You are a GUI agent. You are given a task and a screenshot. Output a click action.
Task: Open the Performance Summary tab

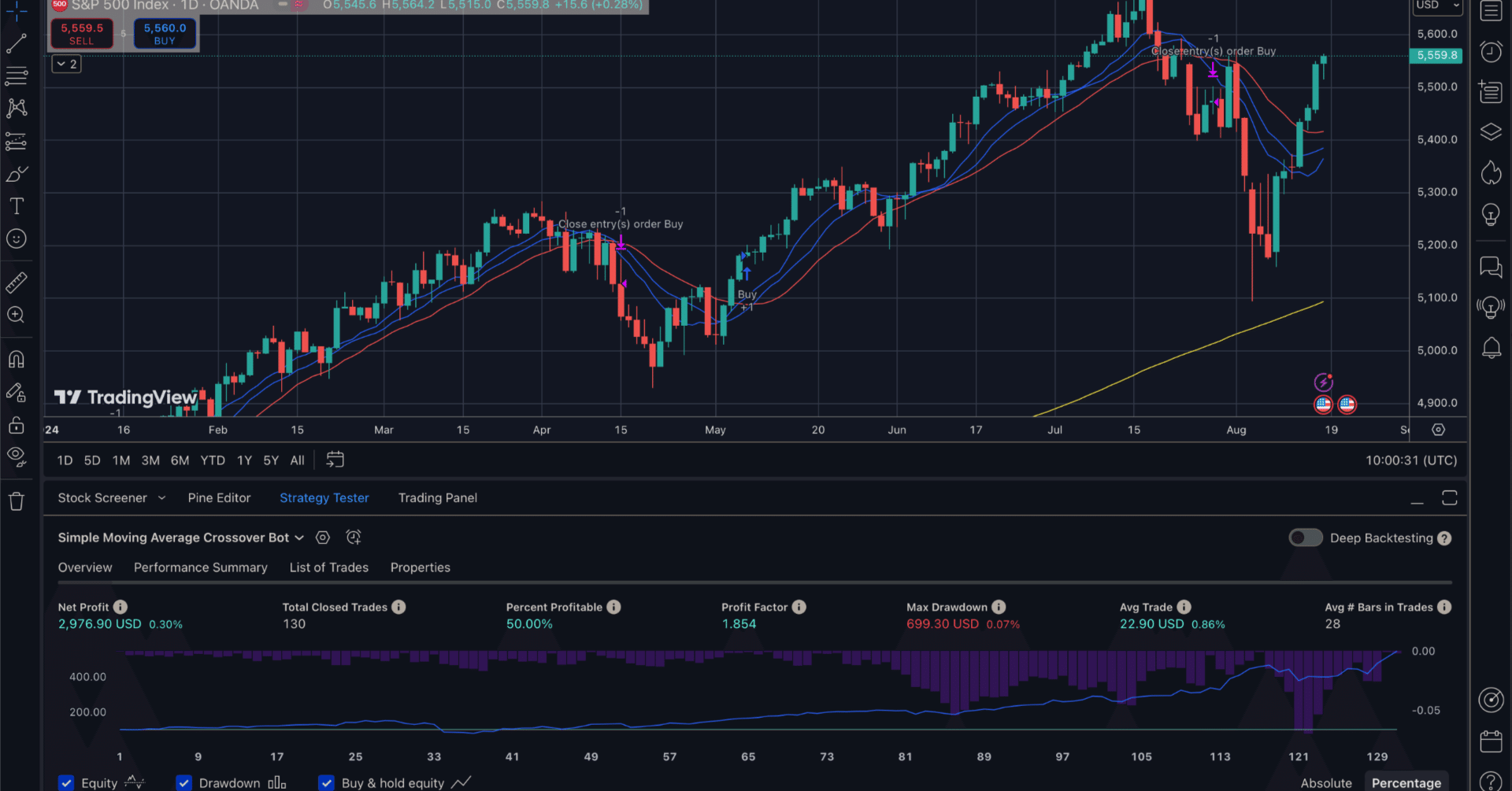click(x=201, y=567)
